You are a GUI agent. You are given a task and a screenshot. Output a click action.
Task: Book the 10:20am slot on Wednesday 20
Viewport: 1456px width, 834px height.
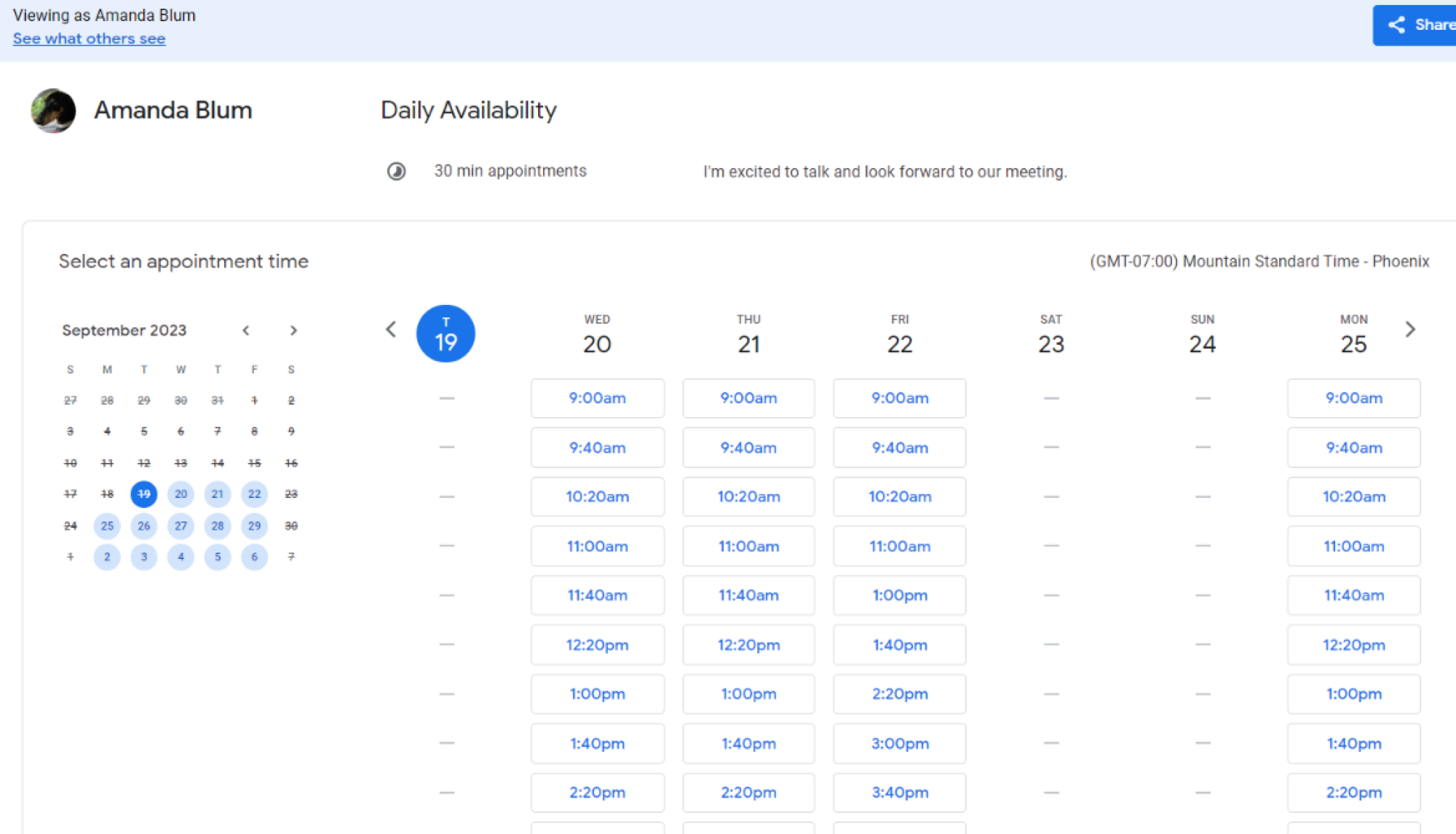[597, 496]
